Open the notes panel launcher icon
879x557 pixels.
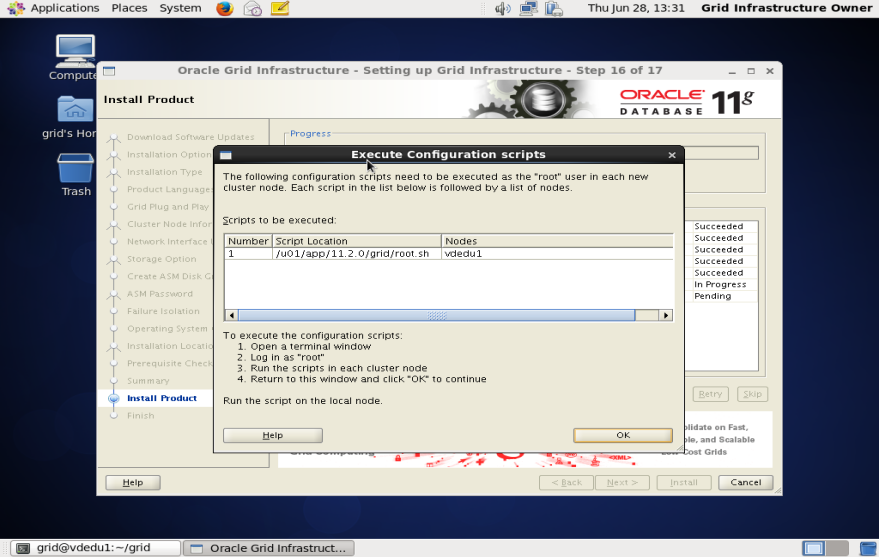(x=280, y=8)
